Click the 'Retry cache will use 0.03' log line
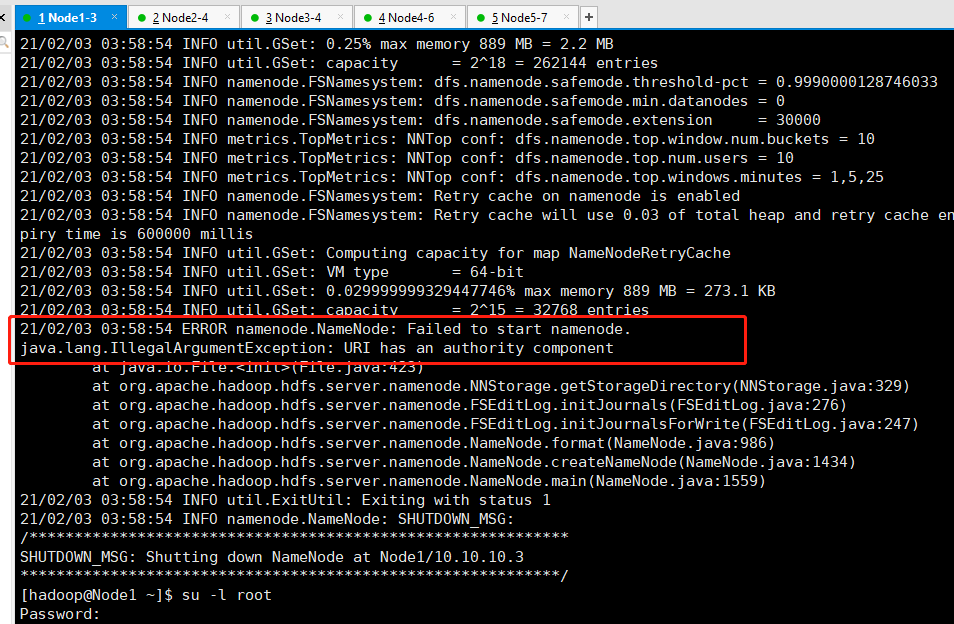This screenshot has width=954, height=624. [x=487, y=215]
